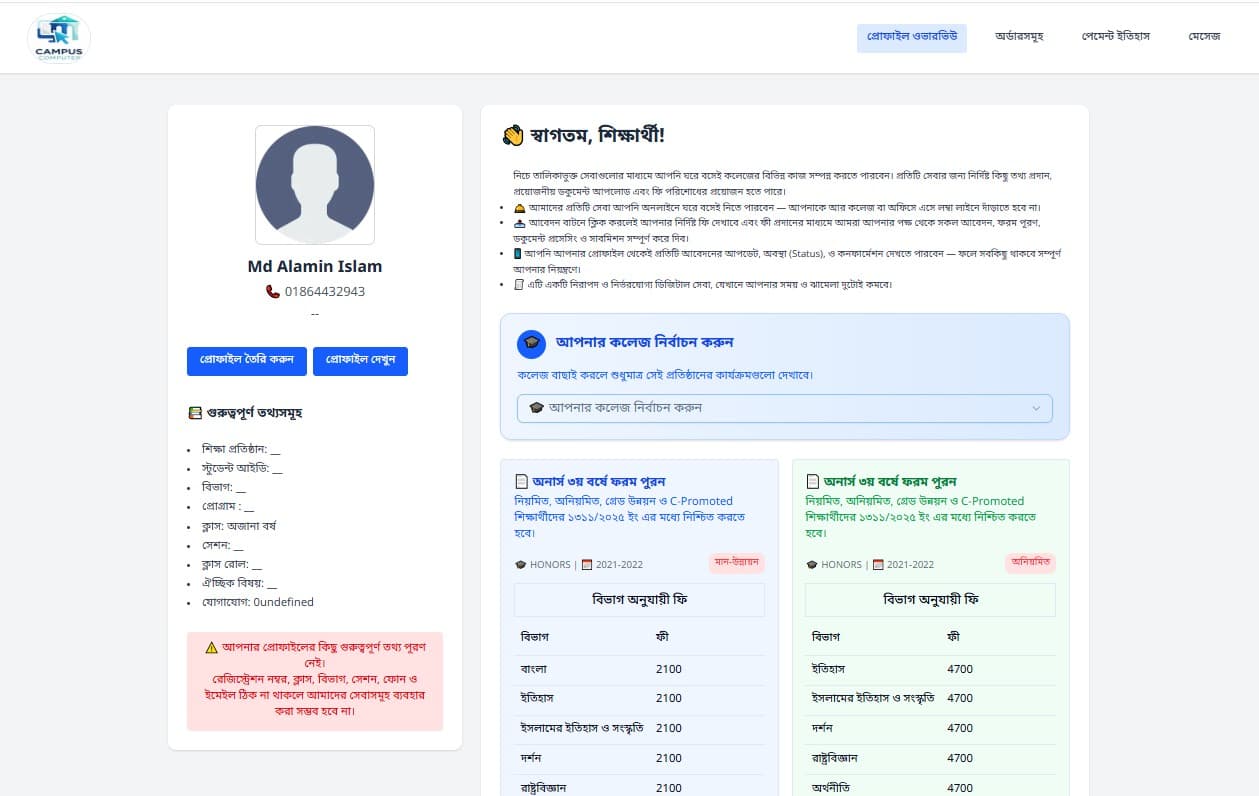Click the অনিয়মিত badge on green card
This screenshot has width=1259, height=796.
click(1030, 562)
